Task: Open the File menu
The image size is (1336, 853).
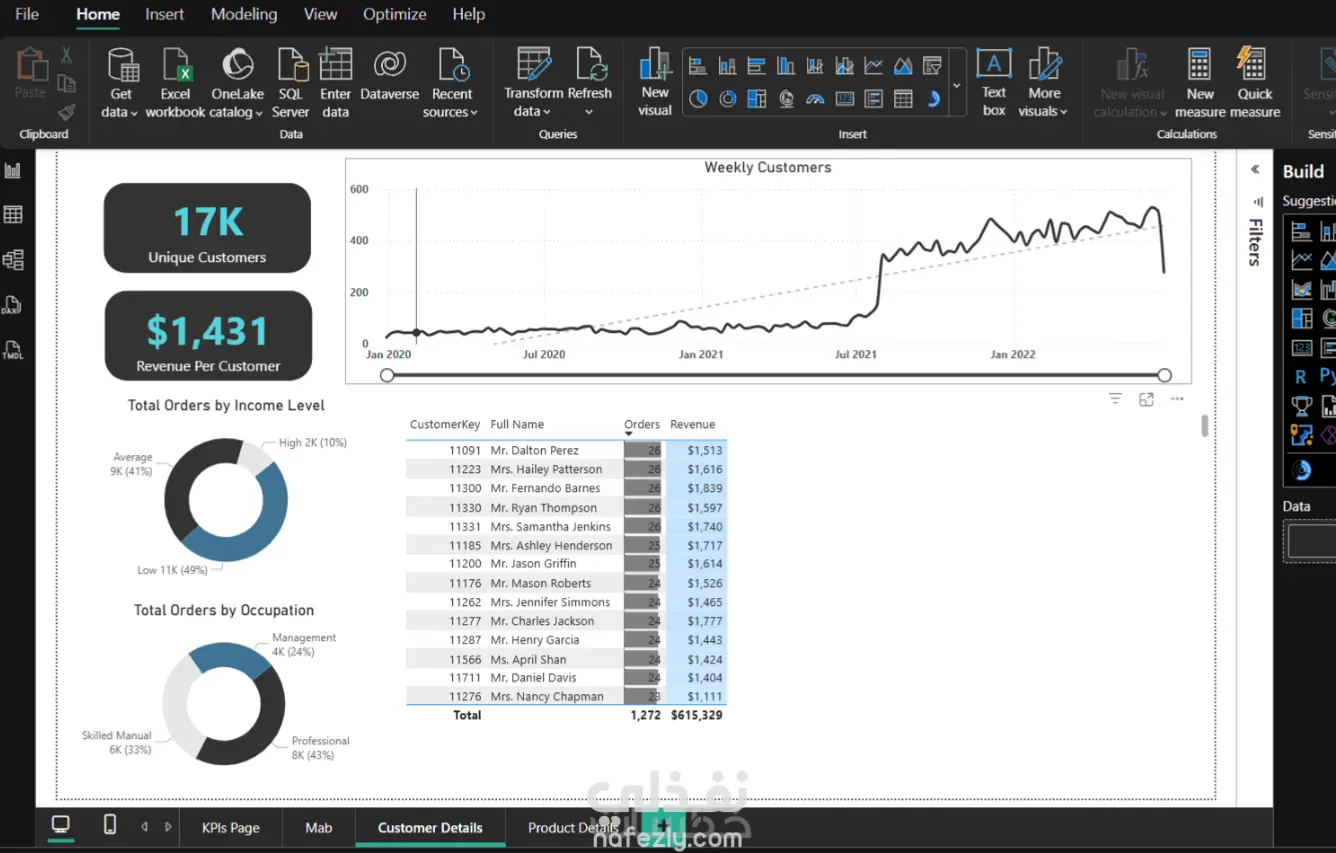Action: coord(27,14)
